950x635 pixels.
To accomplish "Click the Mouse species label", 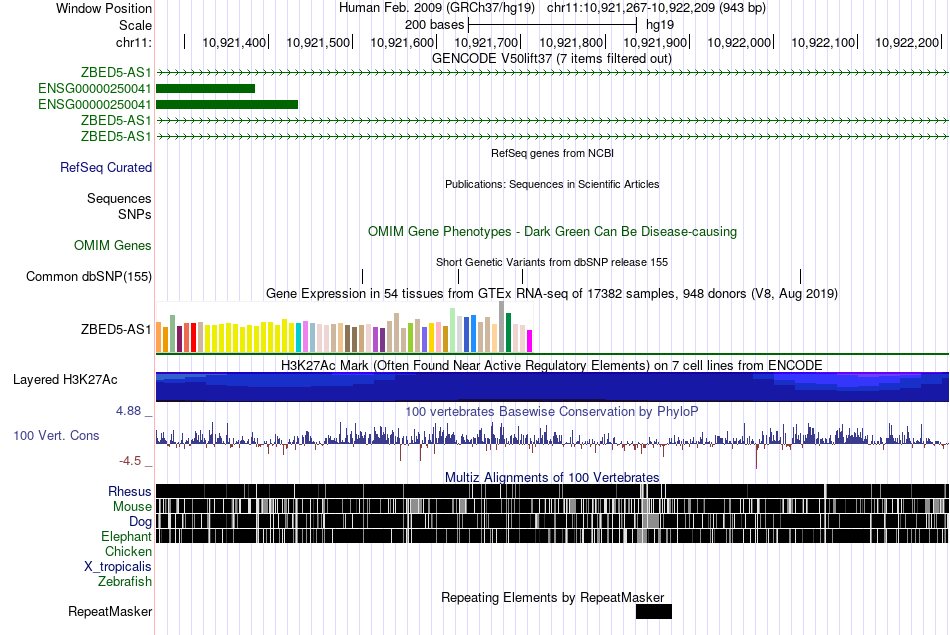I will coord(132,507).
